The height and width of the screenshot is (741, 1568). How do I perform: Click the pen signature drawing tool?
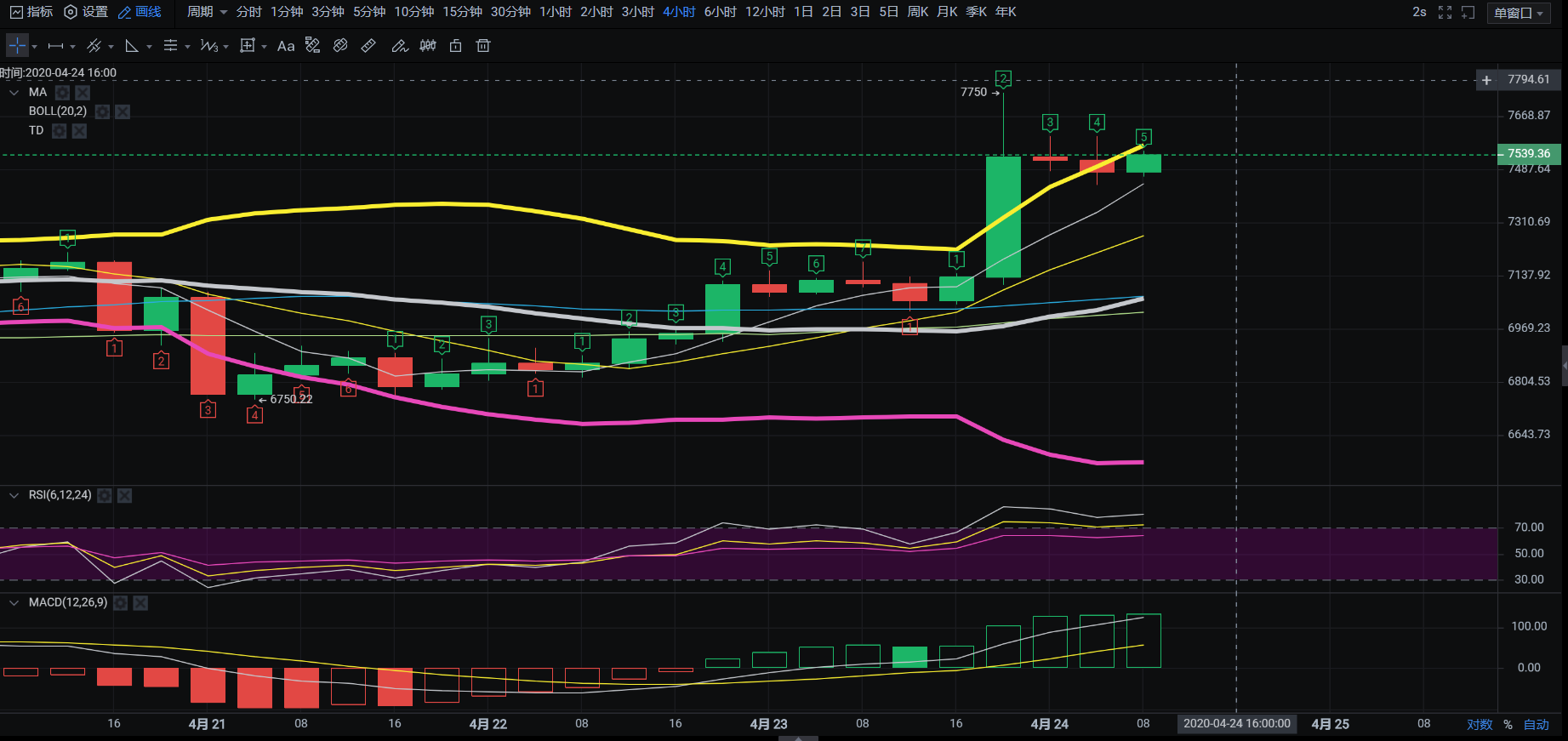coord(400,46)
